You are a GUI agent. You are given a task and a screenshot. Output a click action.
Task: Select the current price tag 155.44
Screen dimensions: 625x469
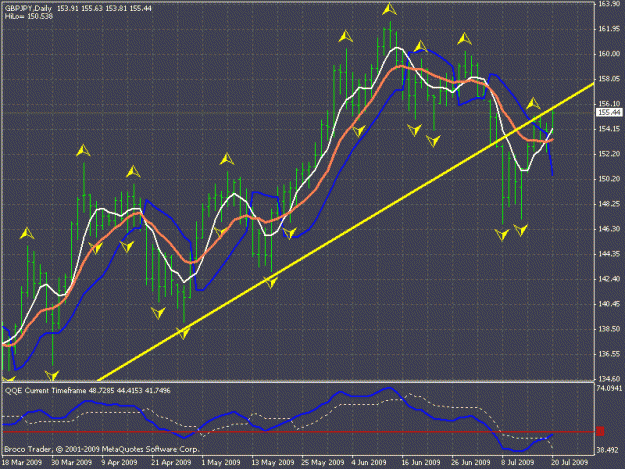[x=609, y=112]
